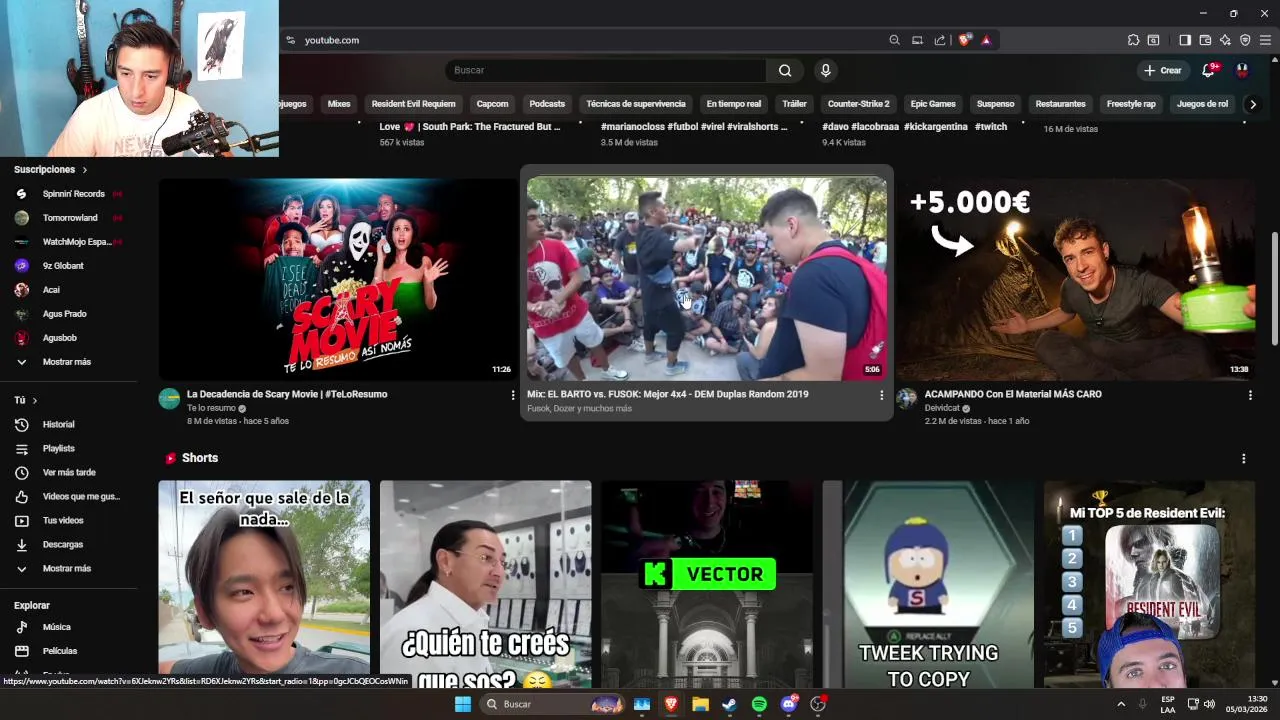
Task: Click the YouTube search input field
Action: [x=605, y=70]
